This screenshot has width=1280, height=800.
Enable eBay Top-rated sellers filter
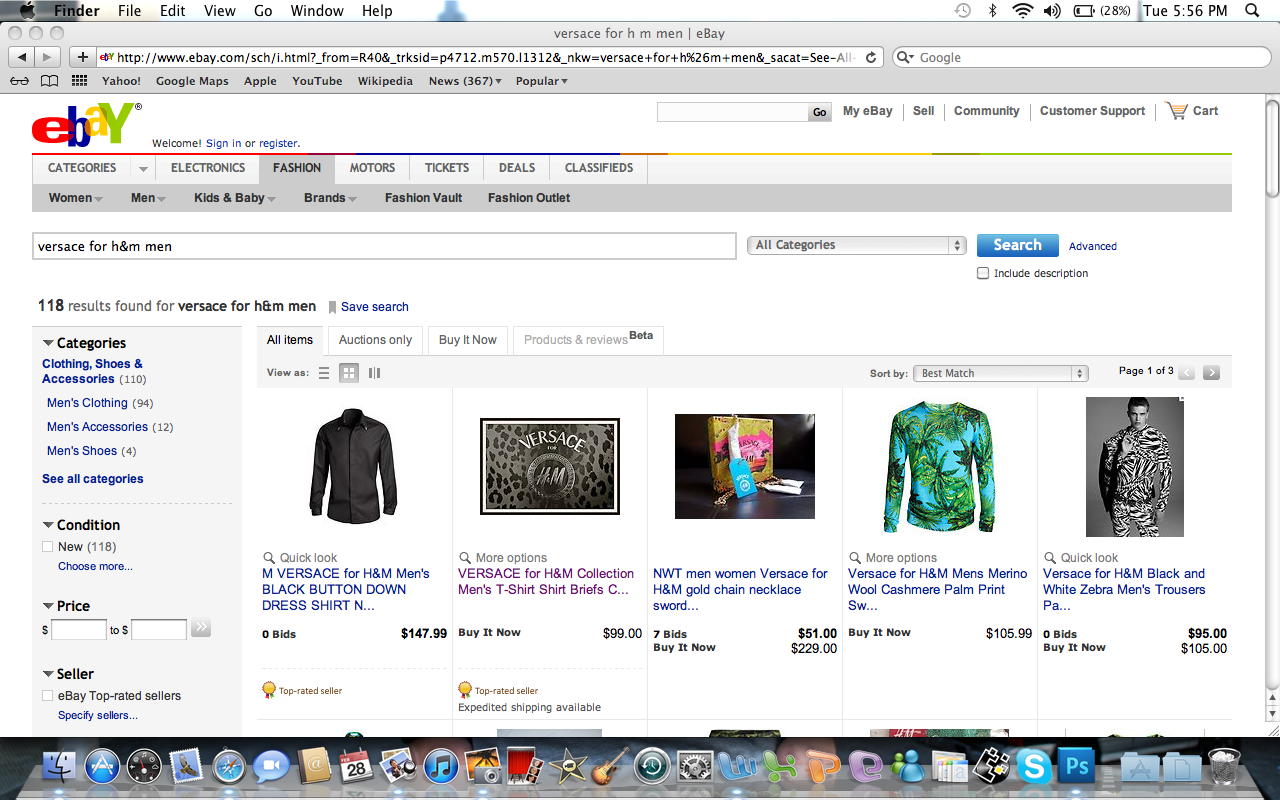click(47, 696)
